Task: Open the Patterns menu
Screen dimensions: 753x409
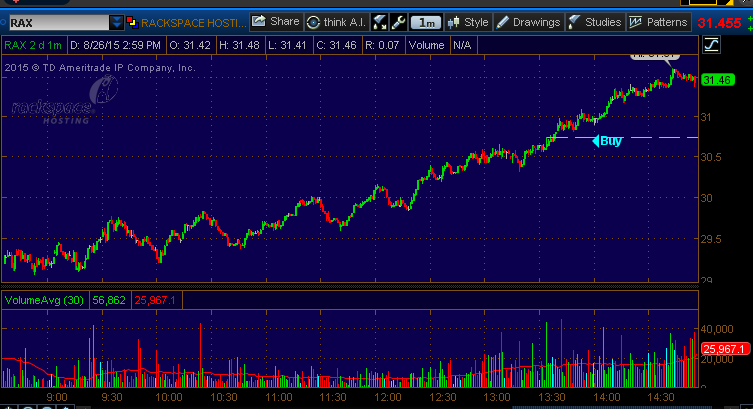Action: 659,21
